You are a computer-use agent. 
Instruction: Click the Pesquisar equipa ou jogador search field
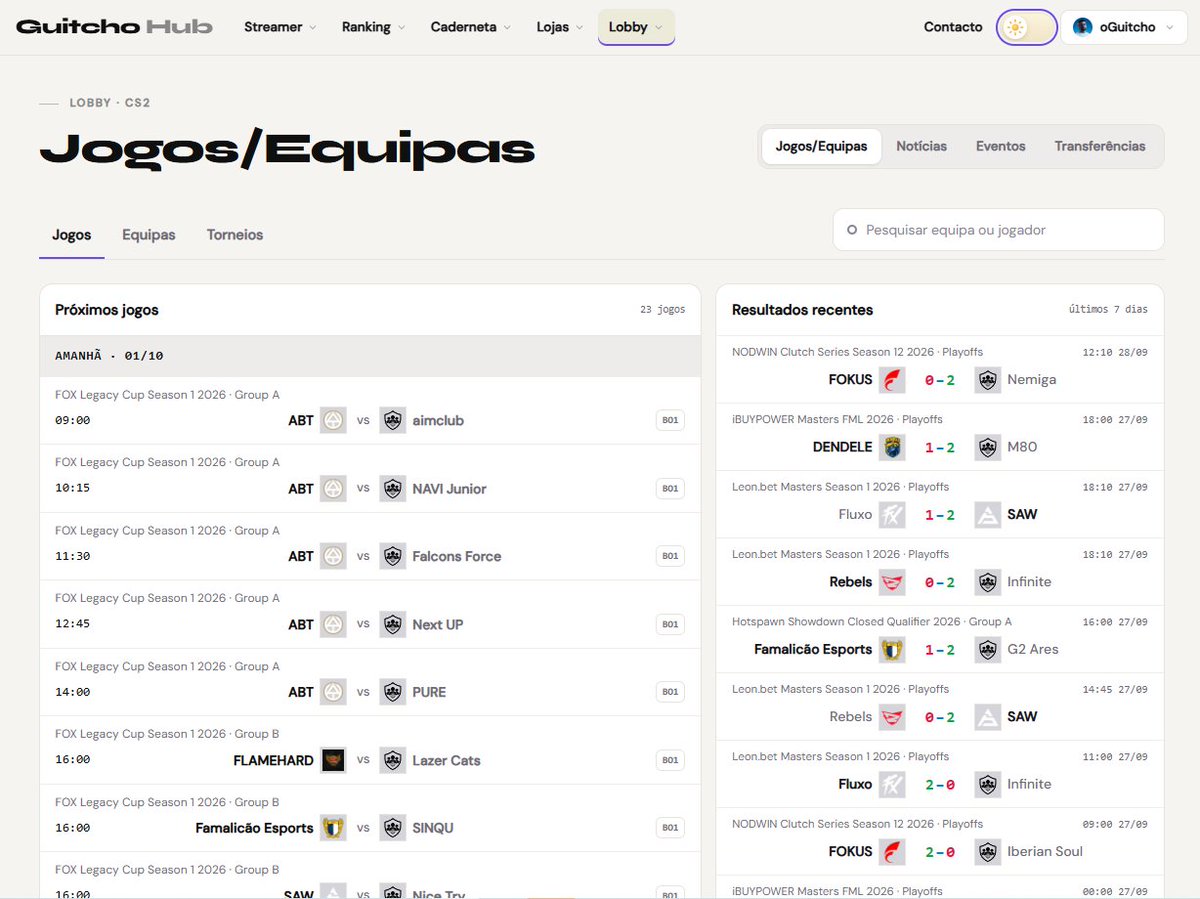point(998,230)
